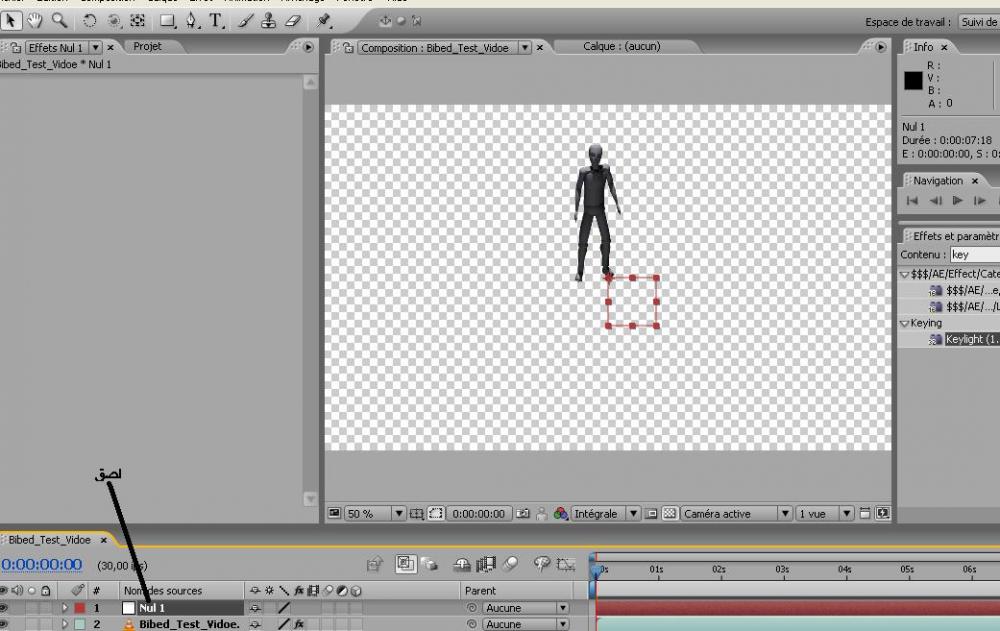This screenshot has height=631, width=1000.
Task: Select the Horizontal Type tool
Action: [216, 20]
